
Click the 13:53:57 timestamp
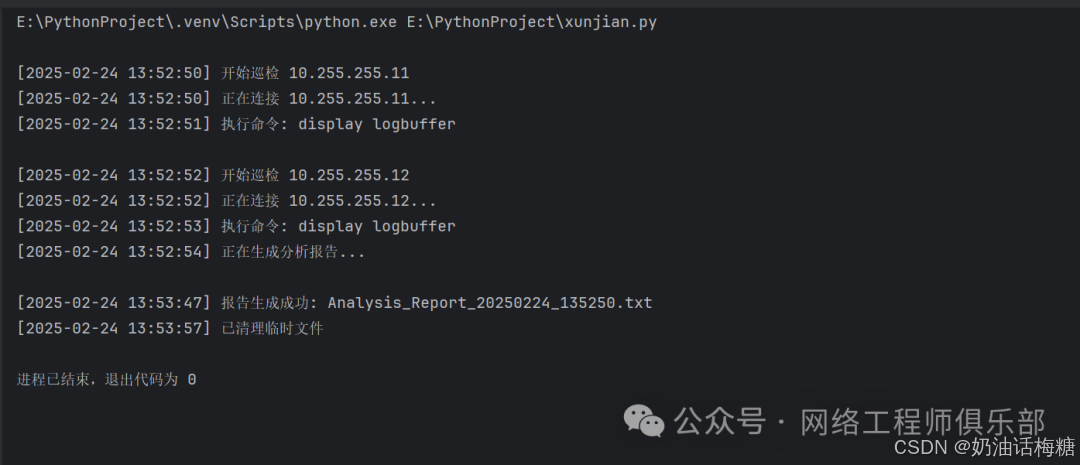(x=165, y=329)
